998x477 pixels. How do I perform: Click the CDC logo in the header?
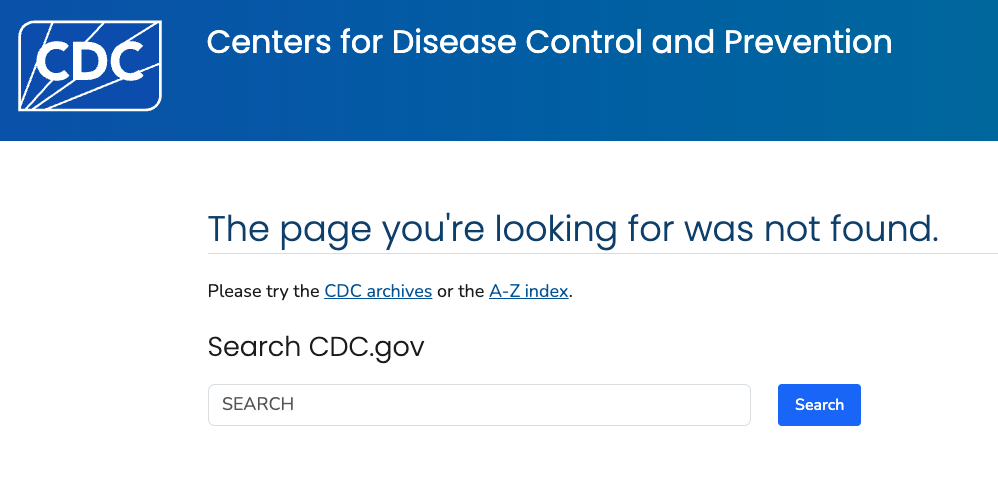[x=90, y=66]
